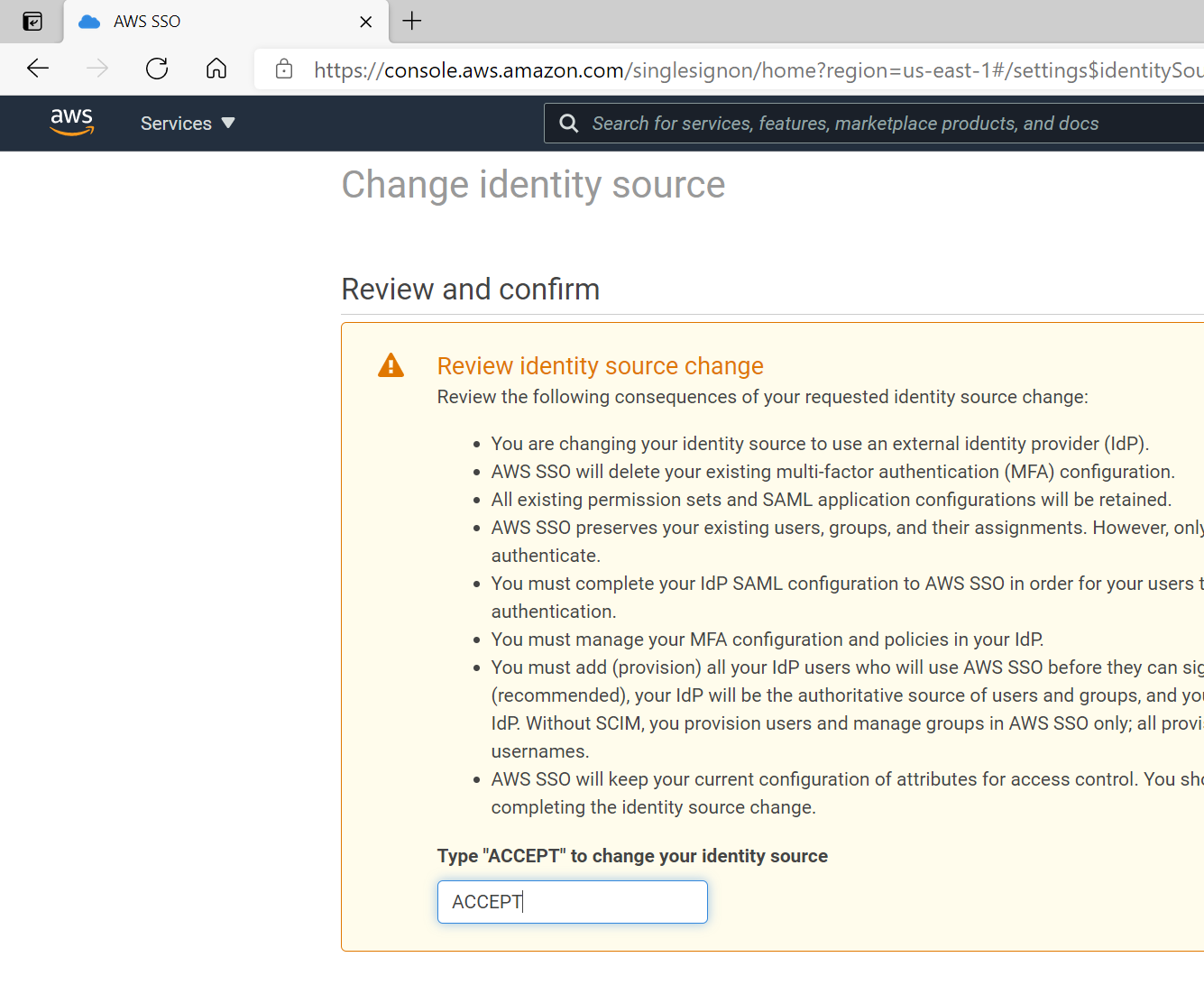Viewport: 1204px width, 994px height.
Task: Click the "Review and confirm" section heading
Action: 470,290
